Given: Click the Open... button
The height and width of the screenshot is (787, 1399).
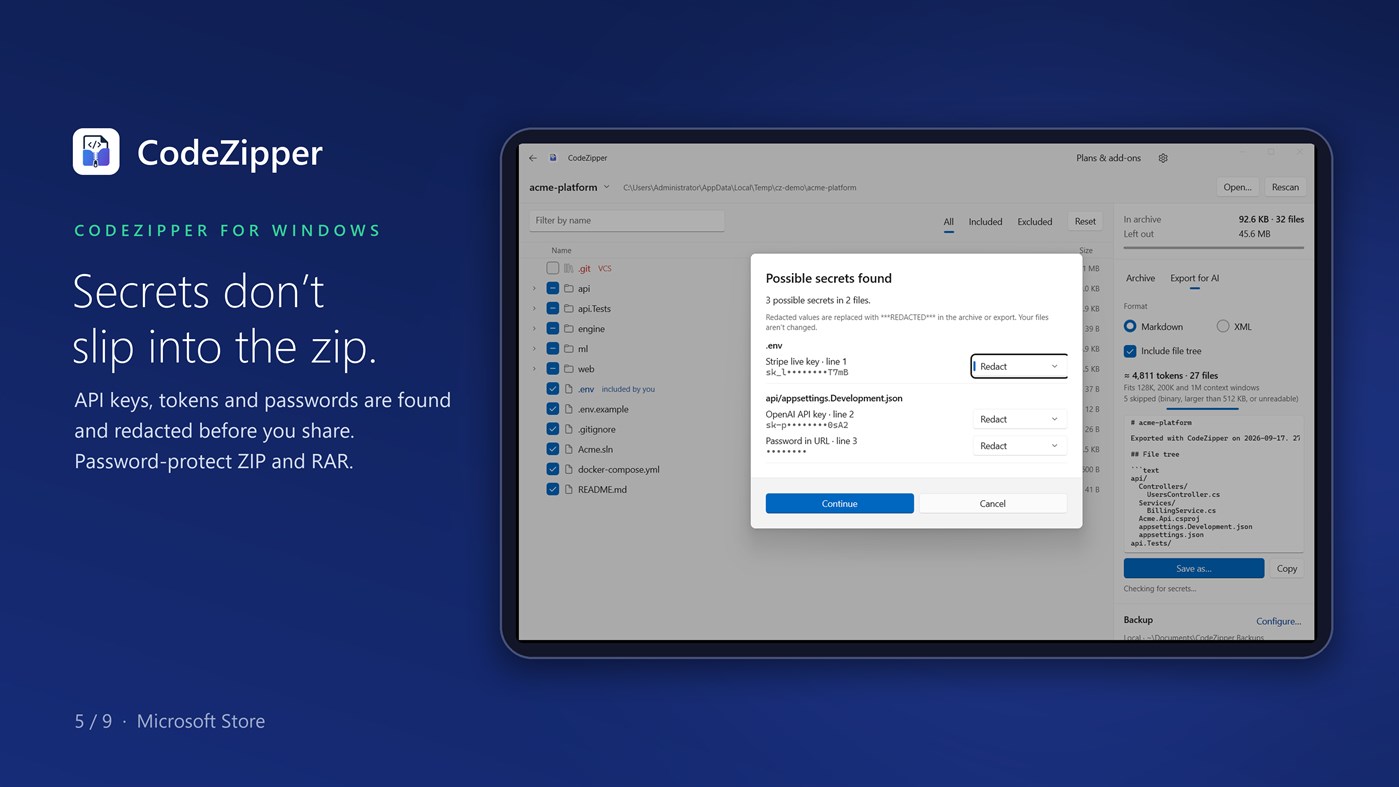Looking at the screenshot, I should 1237,187.
